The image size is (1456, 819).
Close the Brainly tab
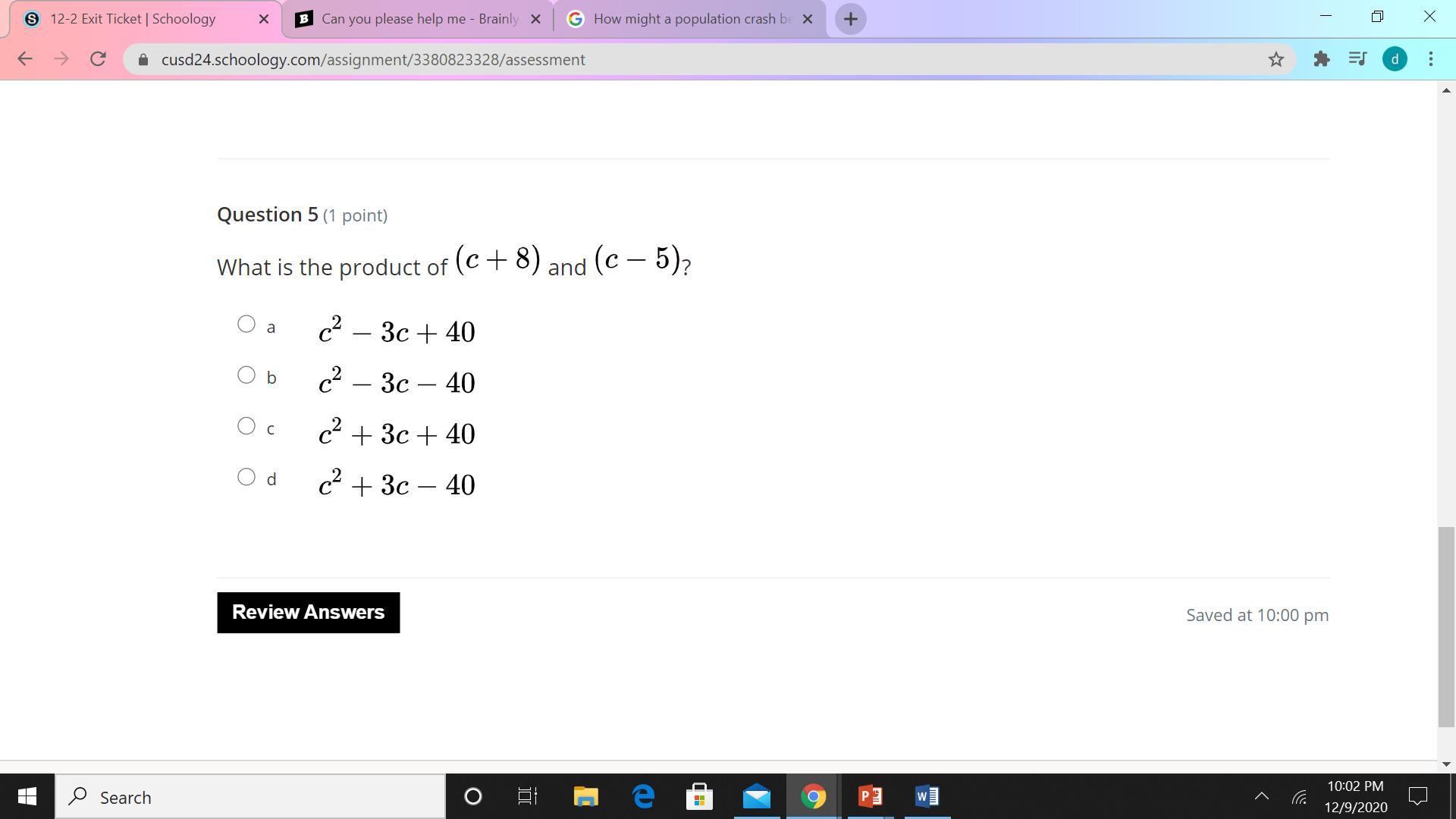pos(535,19)
